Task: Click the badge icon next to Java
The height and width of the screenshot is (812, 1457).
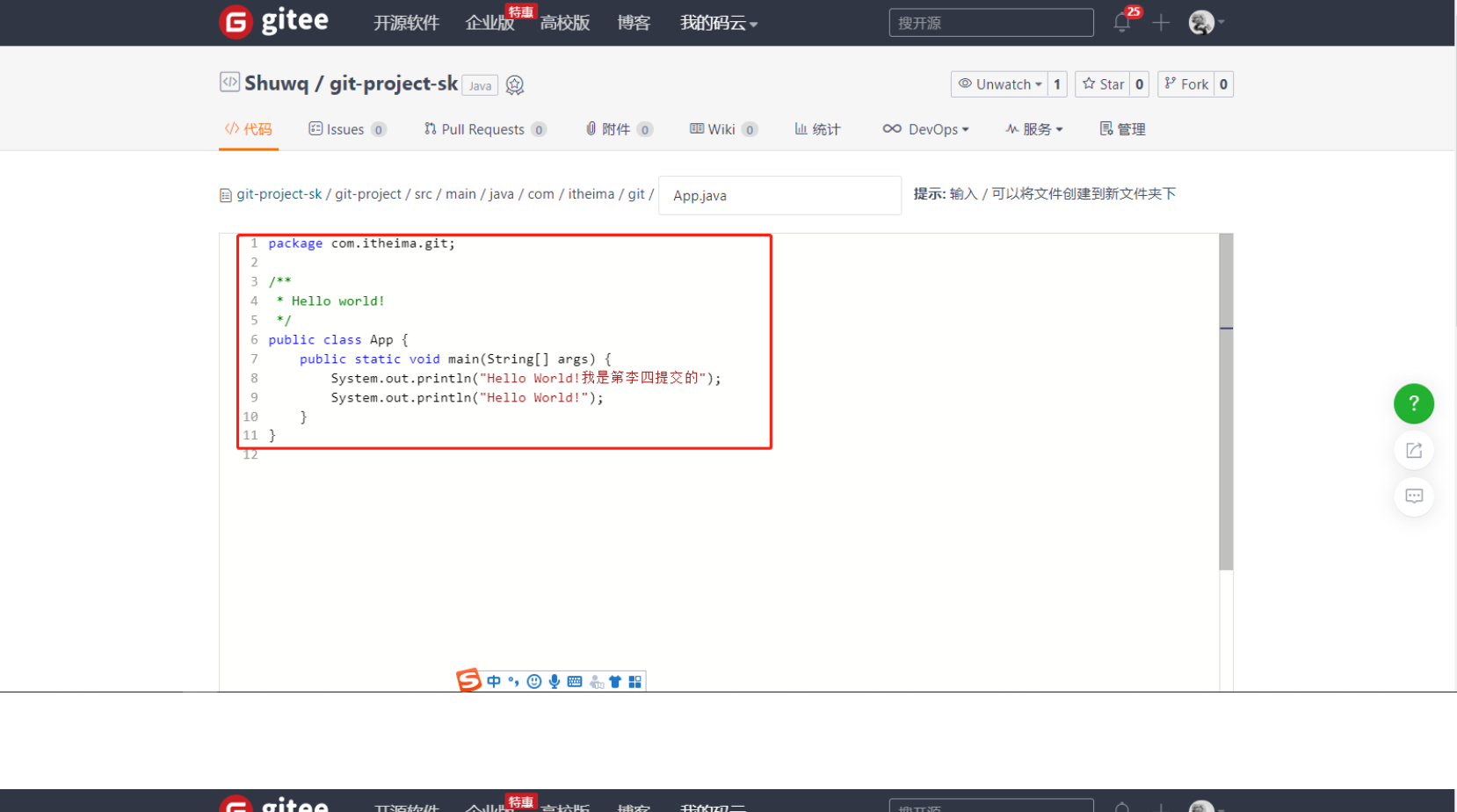Action: 515,85
